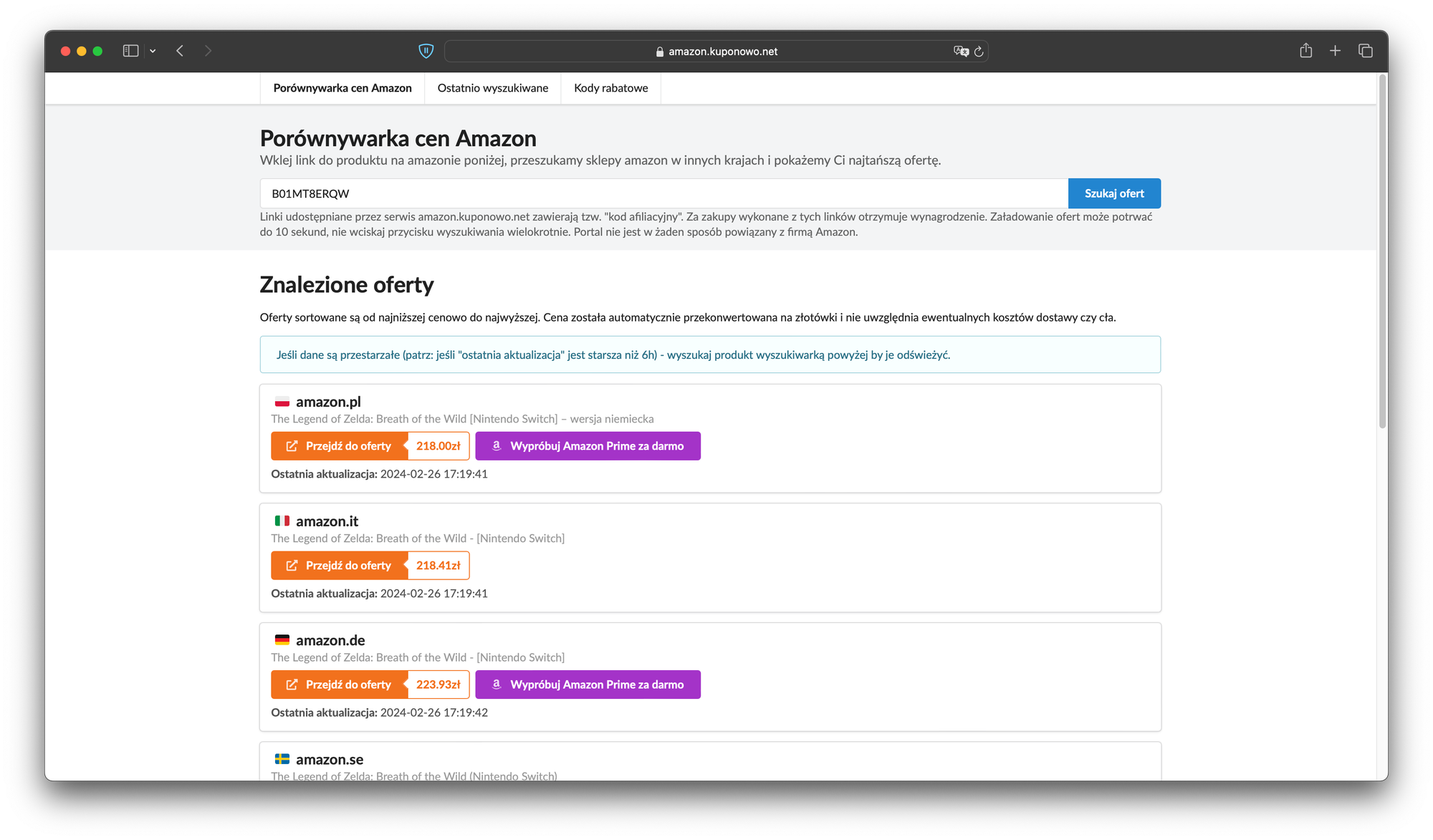Open a new tab with plus icon
Screen dimensions: 1433x840
pyautogui.click(x=1335, y=50)
